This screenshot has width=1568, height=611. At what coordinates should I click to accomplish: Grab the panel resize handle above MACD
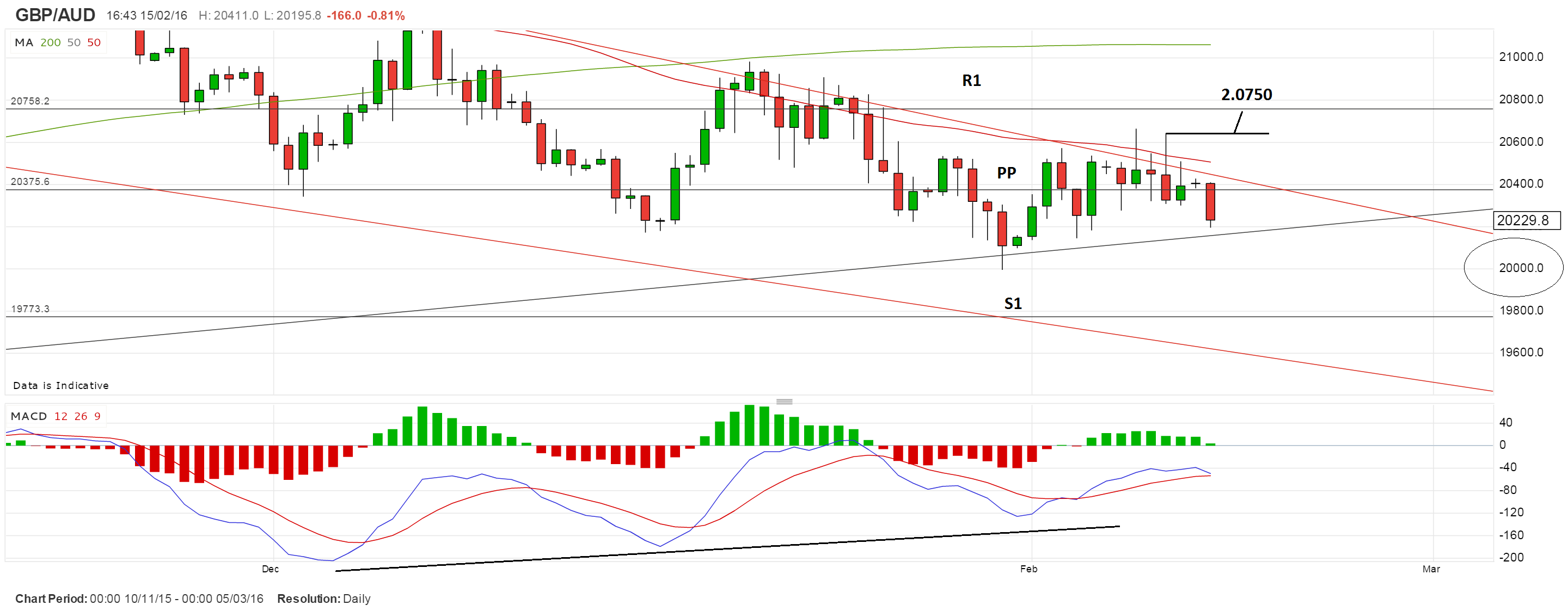pyautogui.click(x=784, y=402)
